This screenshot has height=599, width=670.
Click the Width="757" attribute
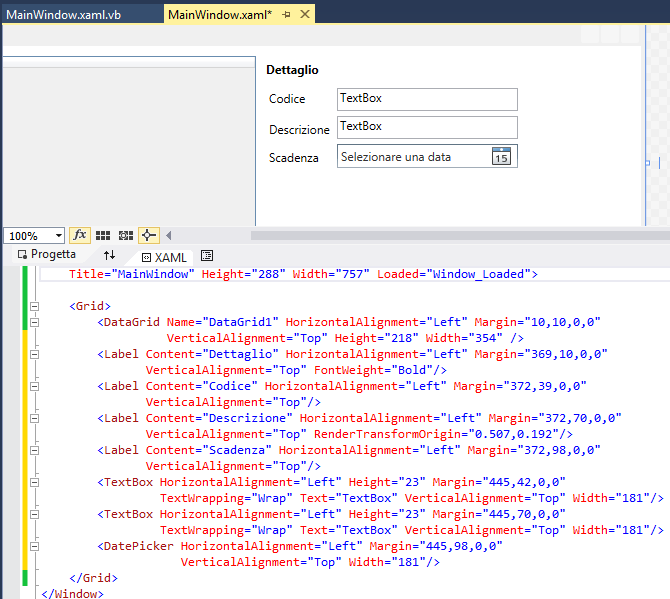pos(331,274)
